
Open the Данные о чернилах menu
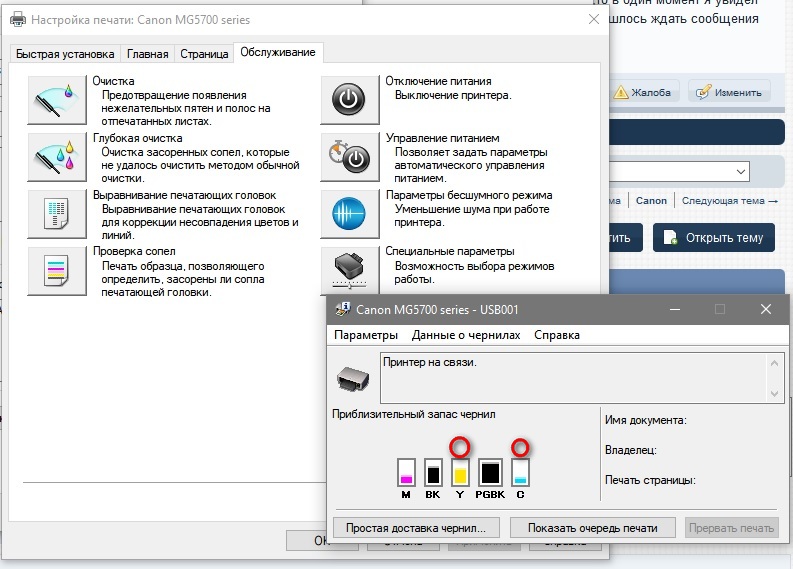point(466,335)
